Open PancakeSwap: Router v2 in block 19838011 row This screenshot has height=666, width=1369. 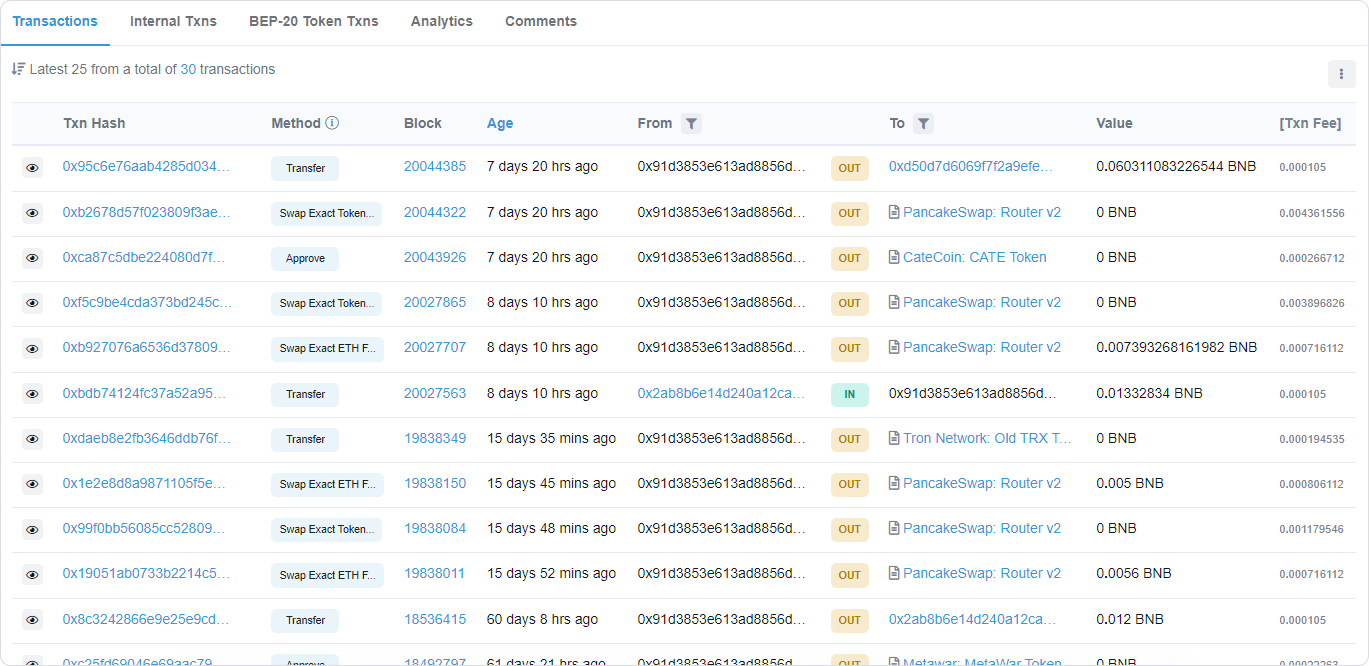coord(982,573)
